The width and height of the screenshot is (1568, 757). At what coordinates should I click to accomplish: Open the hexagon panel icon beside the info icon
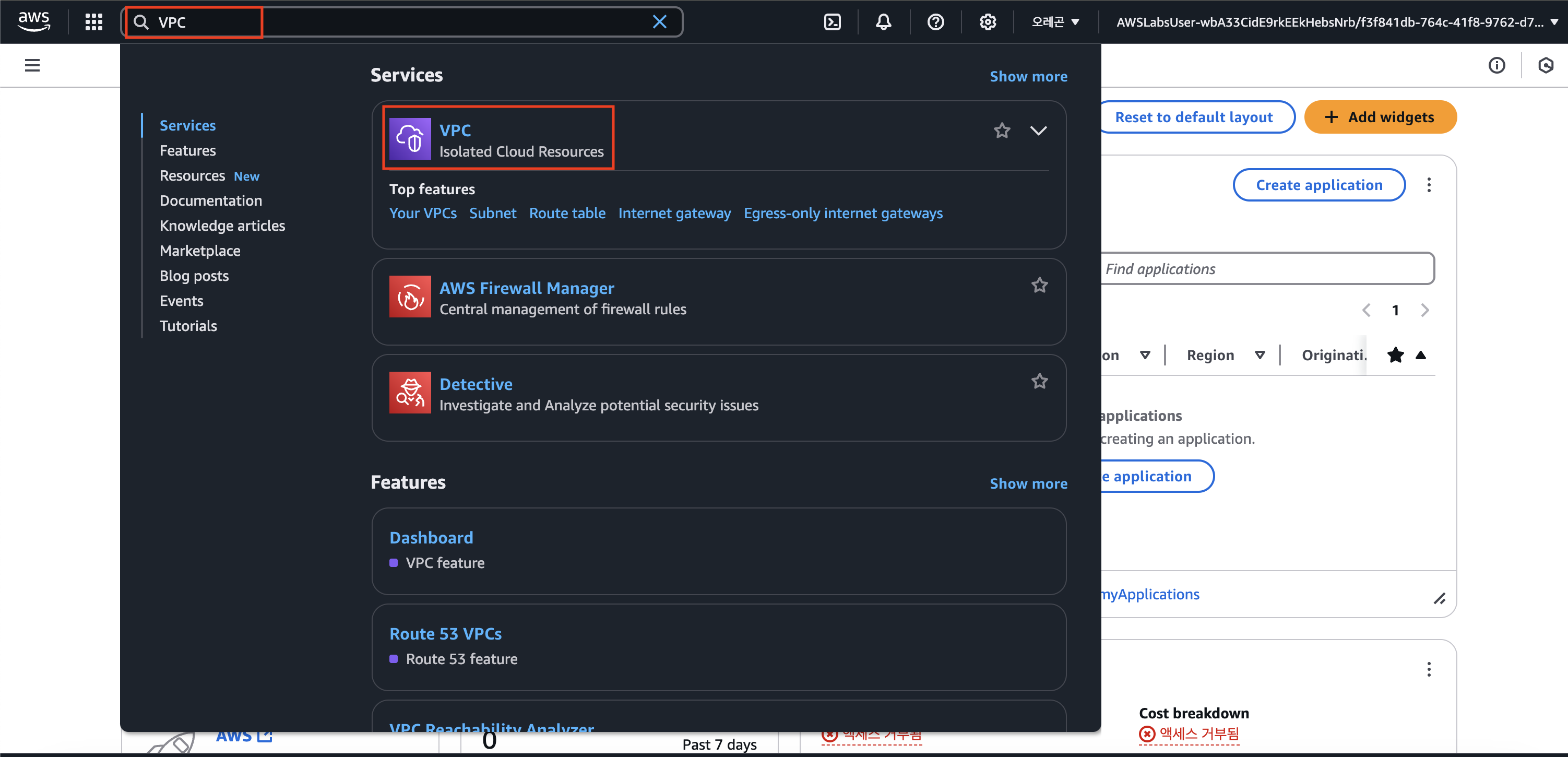pyautogui.click(x=1546, y=65)
